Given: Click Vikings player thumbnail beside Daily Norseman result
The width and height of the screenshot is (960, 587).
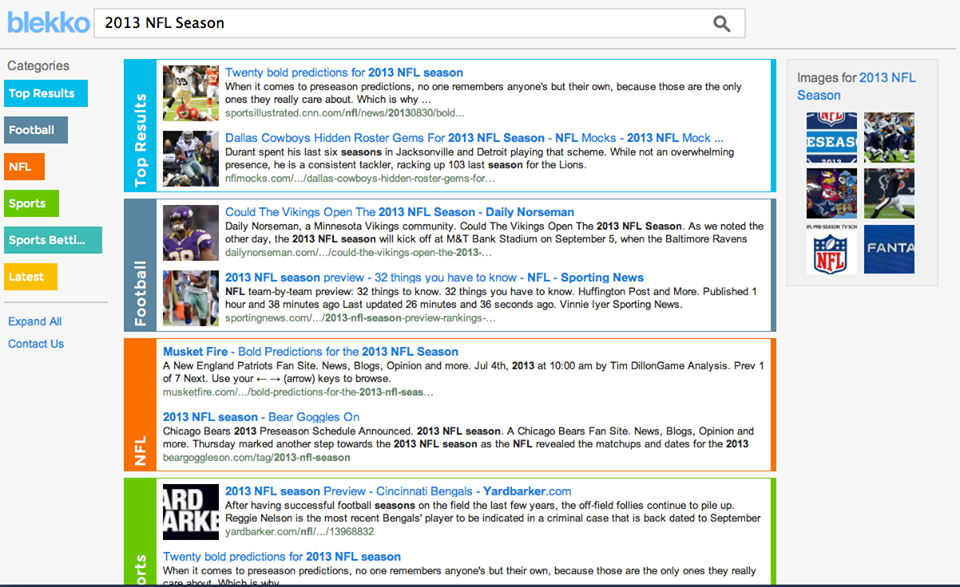Looking at the screenshot, I should pos(191,233).
